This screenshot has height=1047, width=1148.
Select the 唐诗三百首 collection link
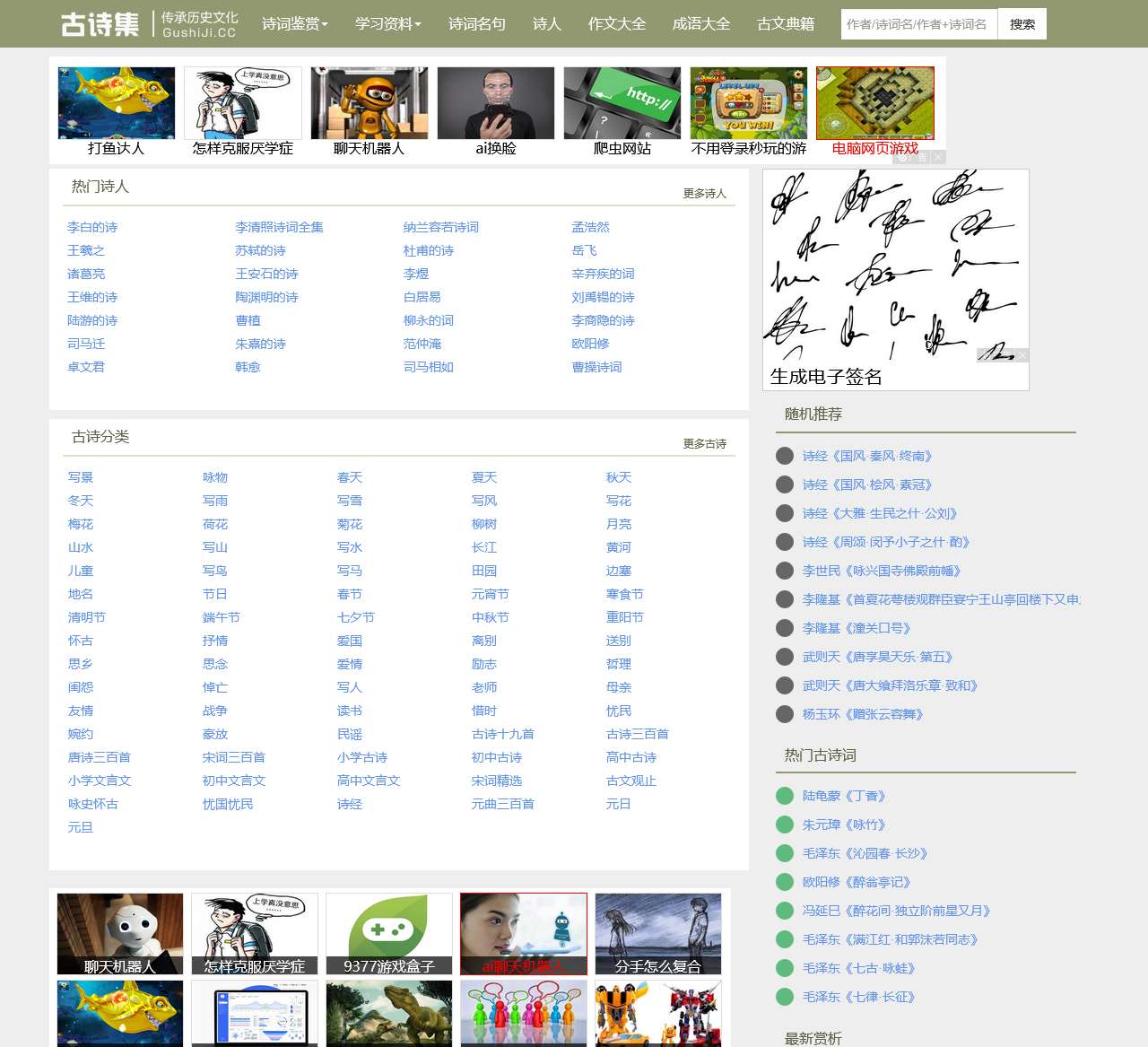pos(100,757)
